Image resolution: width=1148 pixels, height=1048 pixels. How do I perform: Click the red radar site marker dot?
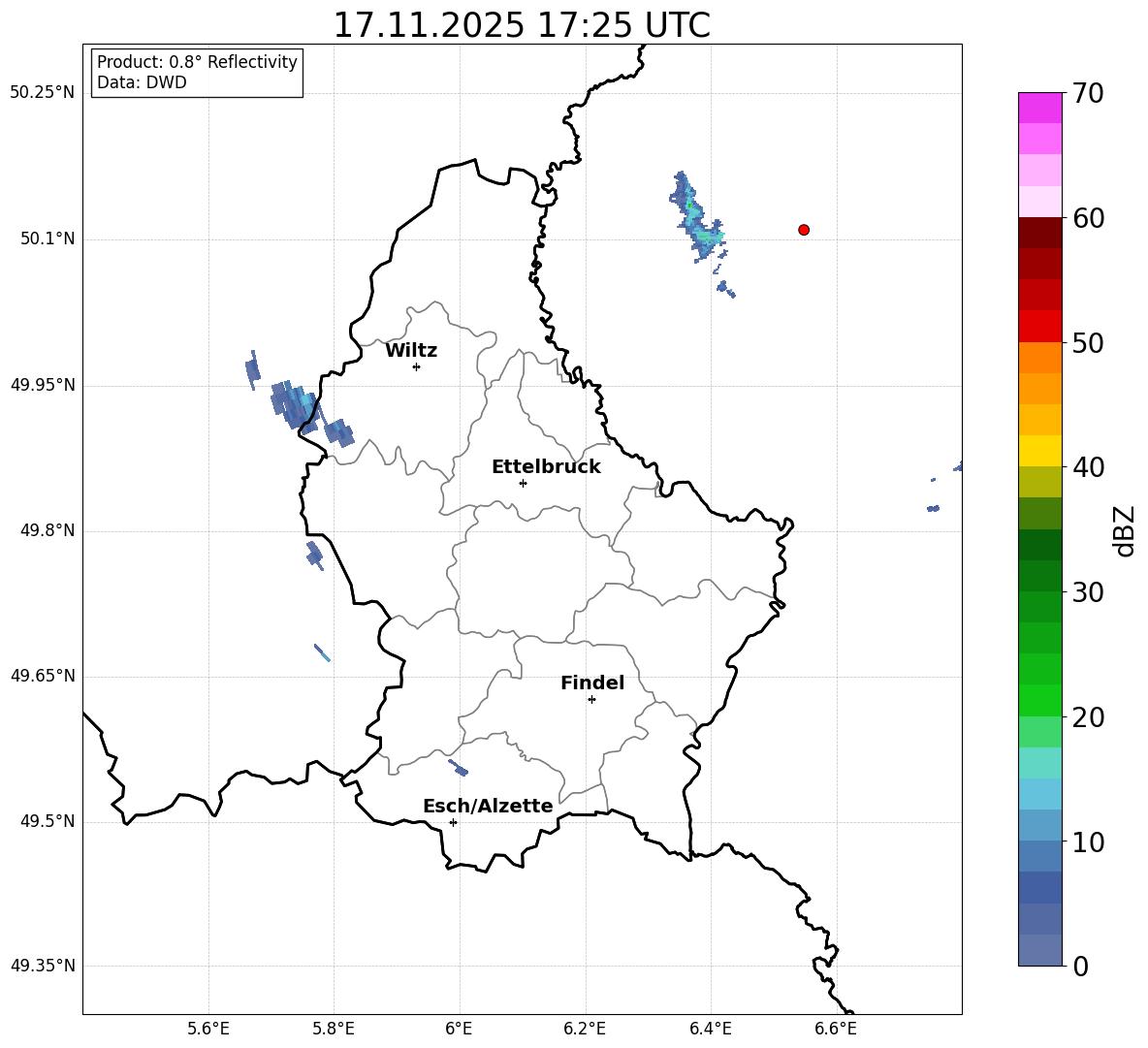point(804,230)
